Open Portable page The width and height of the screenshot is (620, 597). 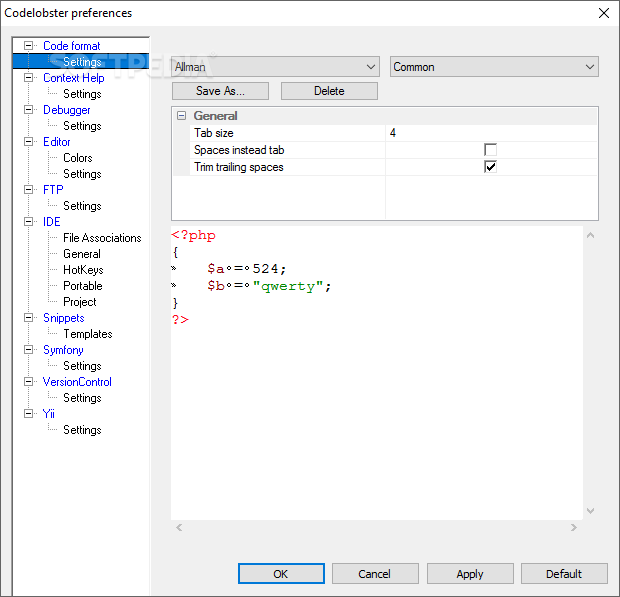[x=83, y=286]
